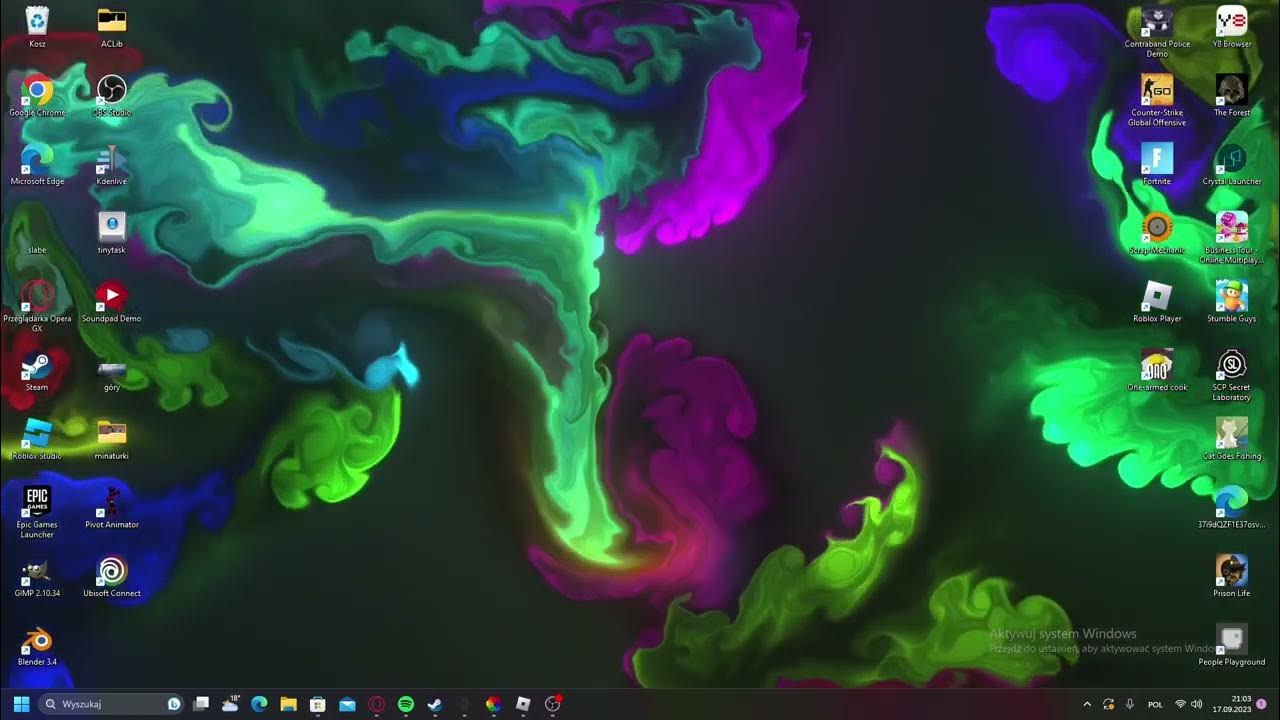Open the Kosz recycle bin icon
Screen dimensions: 1280x720
[x=37, y=27]
